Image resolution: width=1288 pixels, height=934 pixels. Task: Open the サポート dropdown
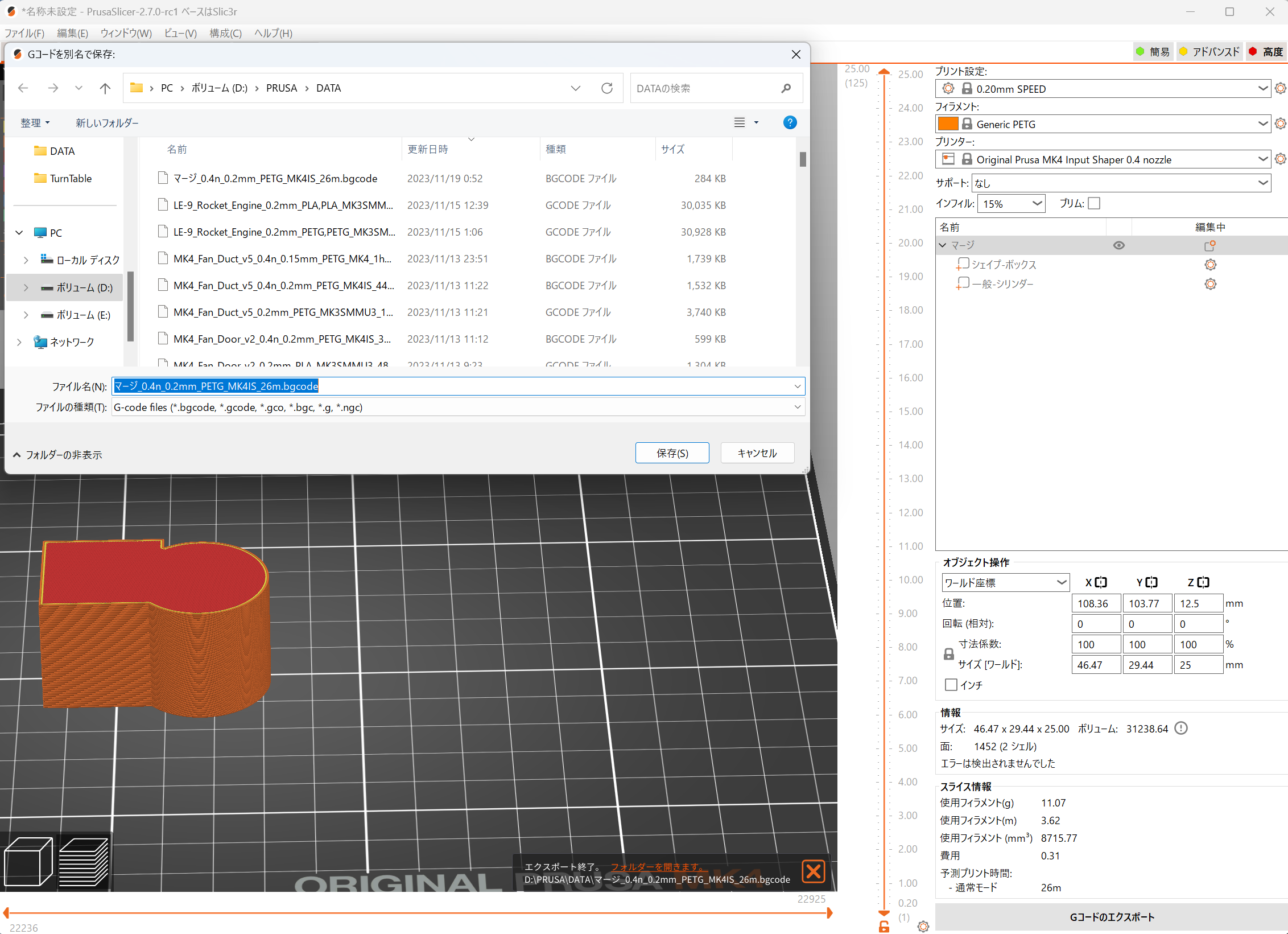click(1121, 183)
